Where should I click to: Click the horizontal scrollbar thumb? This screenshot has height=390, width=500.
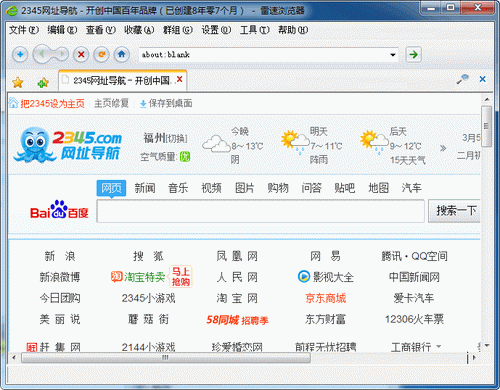pos(166,358)
